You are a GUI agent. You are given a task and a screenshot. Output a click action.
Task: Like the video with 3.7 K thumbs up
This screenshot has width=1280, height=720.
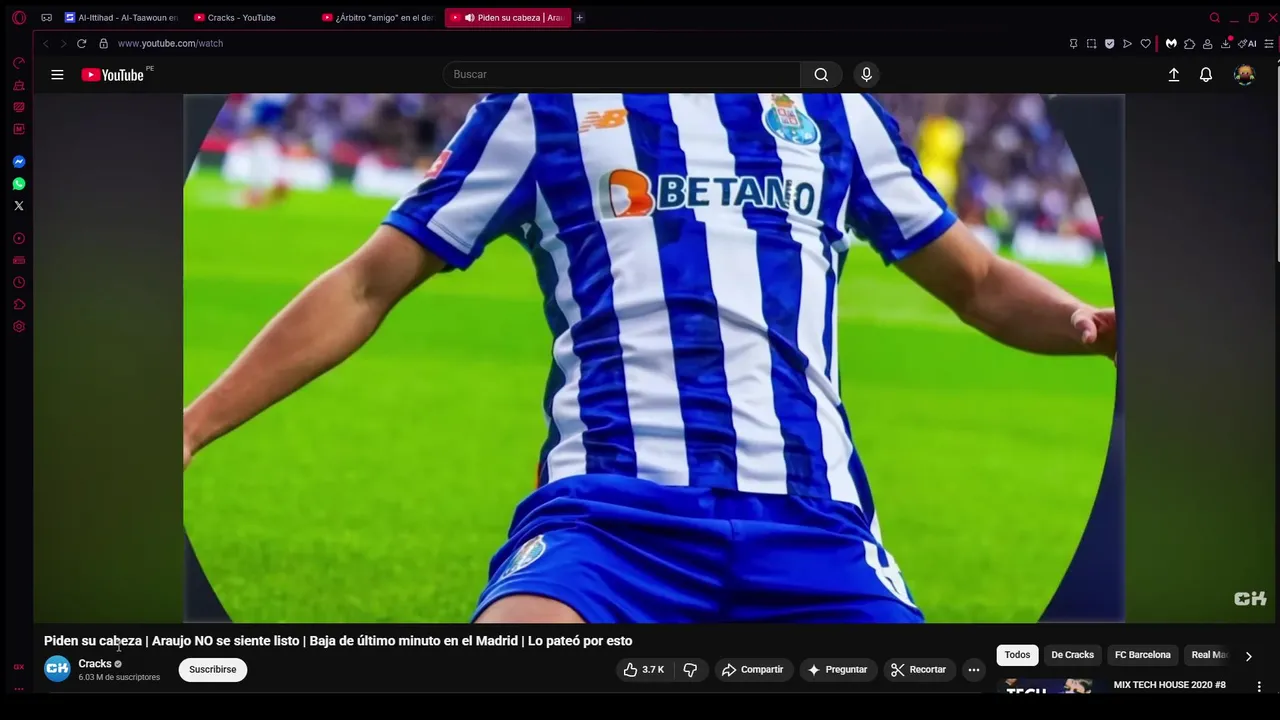643,670
